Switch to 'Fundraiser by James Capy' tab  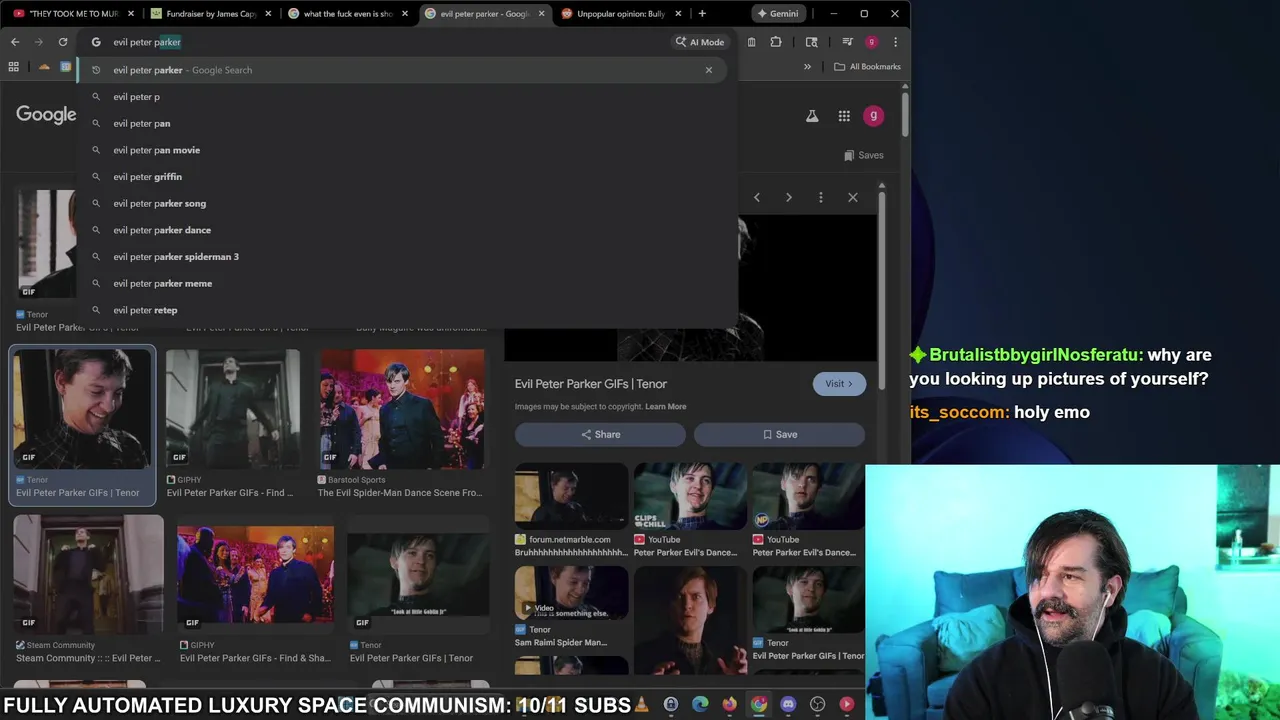click(x=205, y=14)
